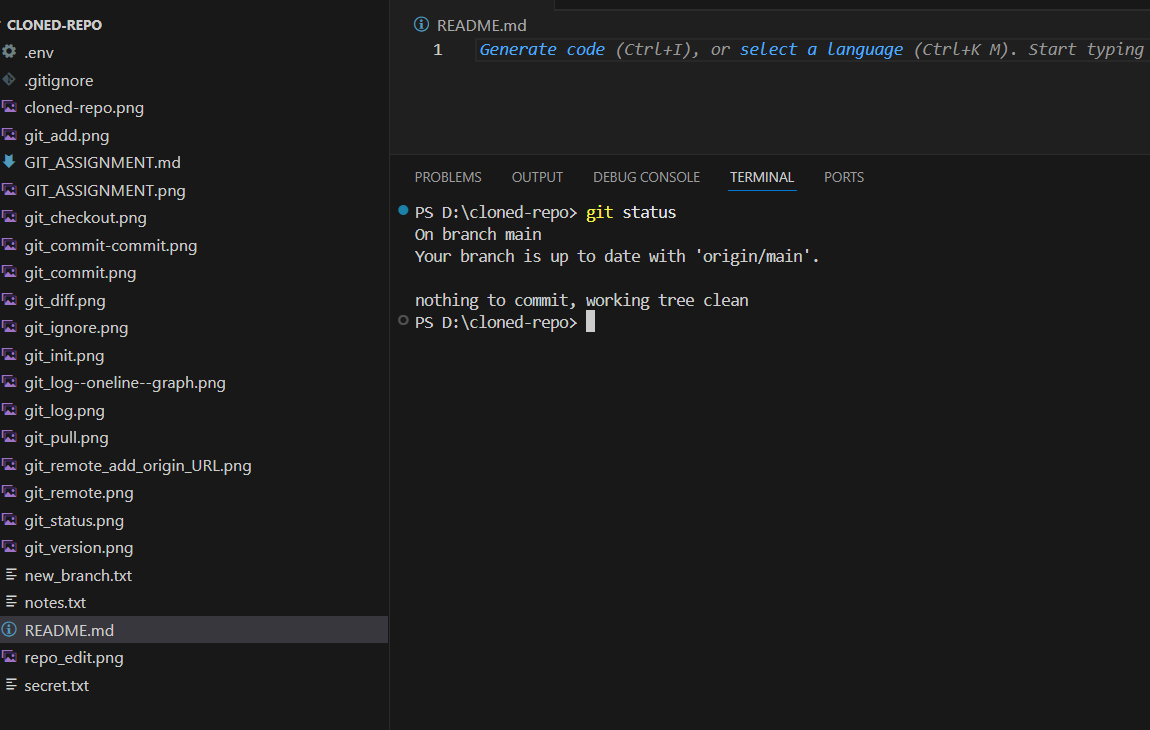Open the OUTPUT panel tab
The image size is (1150, 730).
pyautogui.click(x=537, y=177)
